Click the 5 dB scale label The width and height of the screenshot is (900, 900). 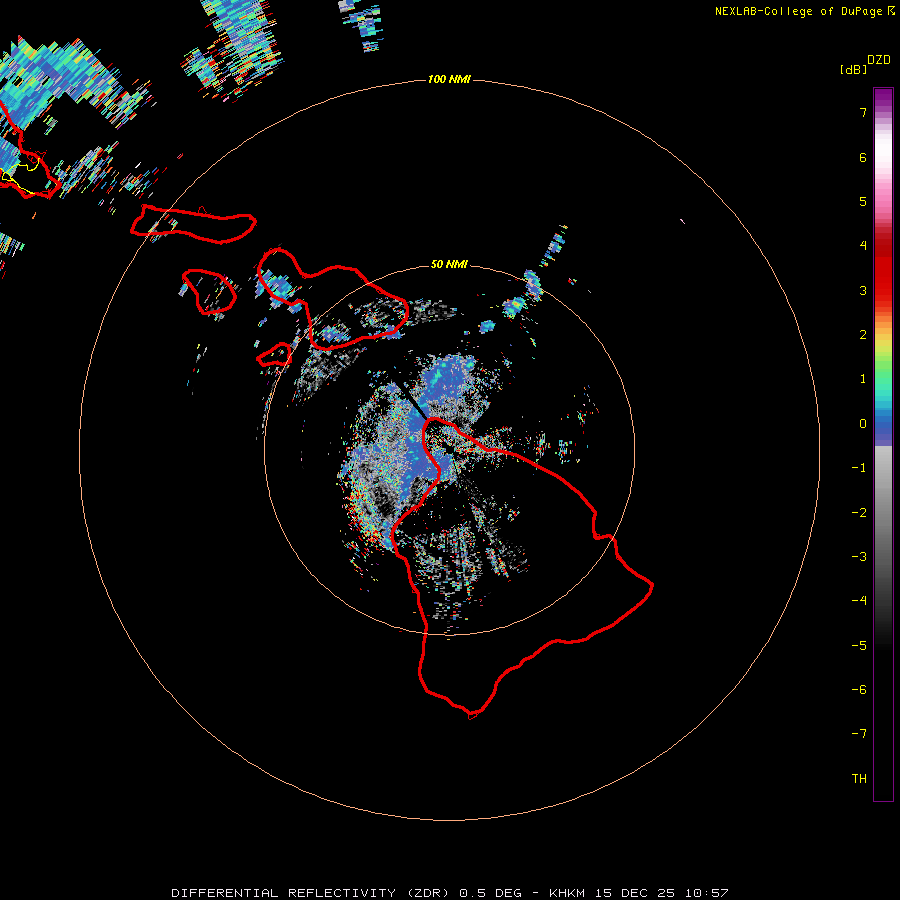863,201
